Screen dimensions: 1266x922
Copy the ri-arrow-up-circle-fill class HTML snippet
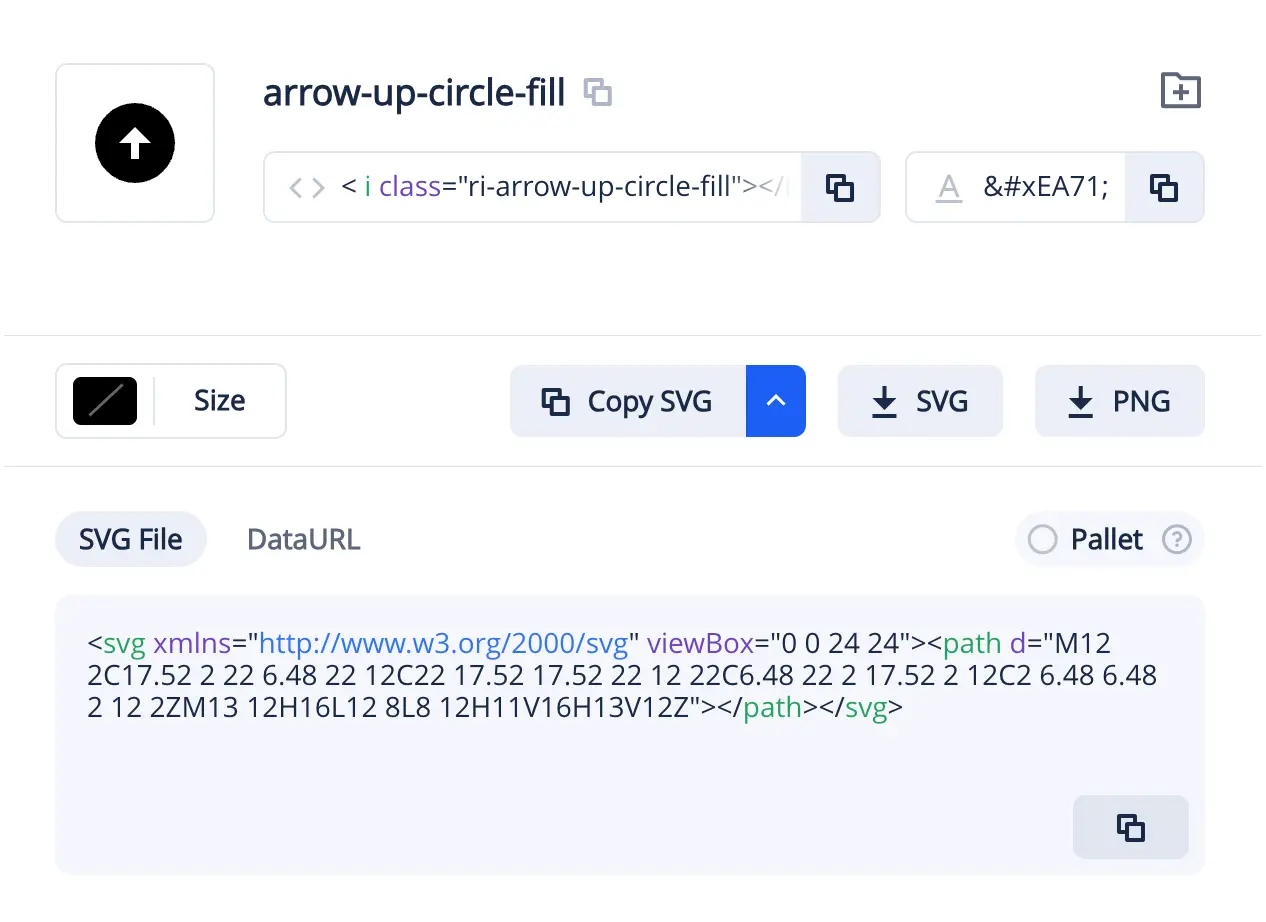click(x=839, y=187)
